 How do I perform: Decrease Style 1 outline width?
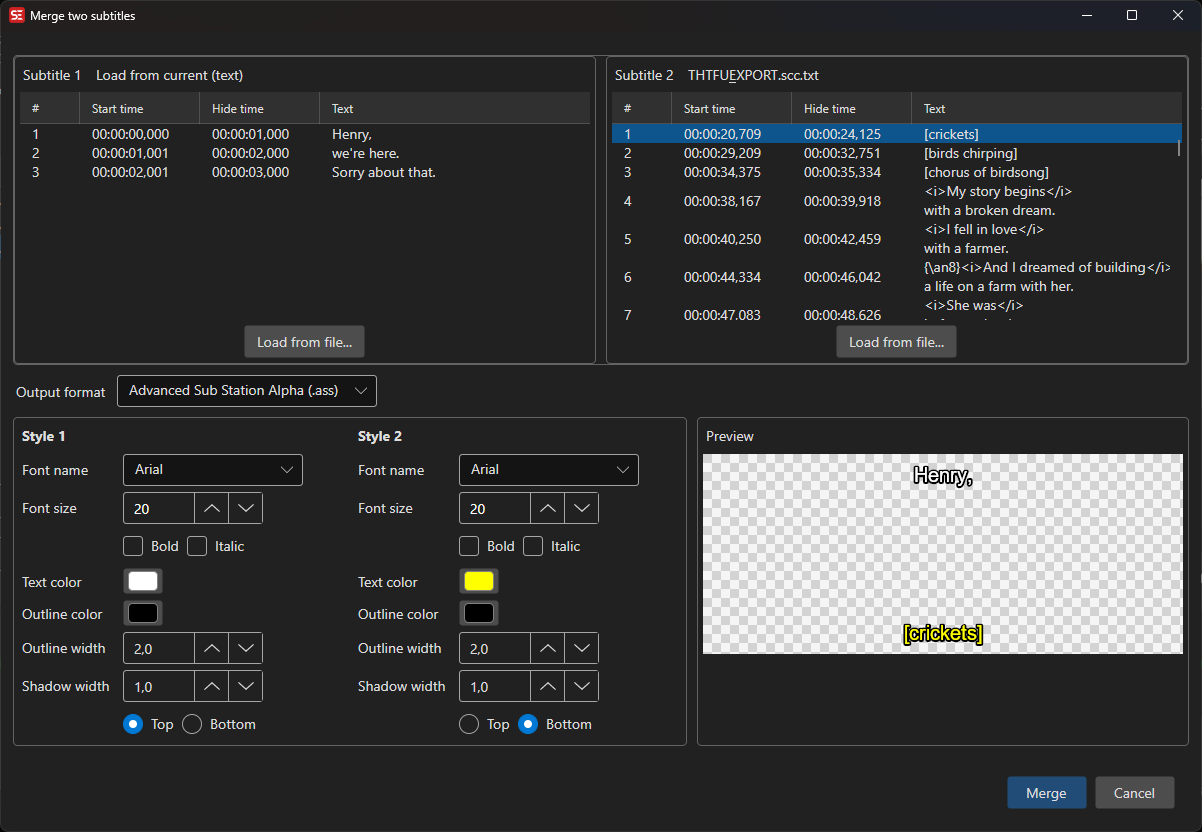(x=246, y=648)
